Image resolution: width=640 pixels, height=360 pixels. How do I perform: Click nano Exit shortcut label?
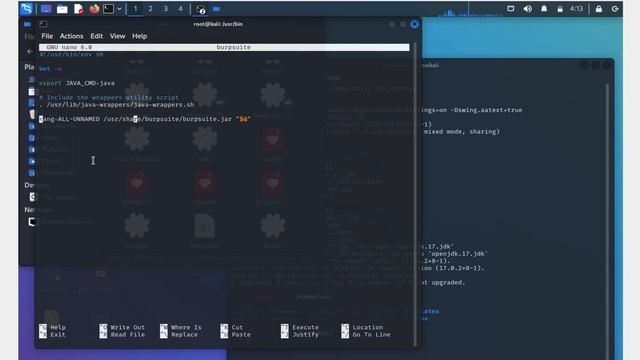click(58, 335)
